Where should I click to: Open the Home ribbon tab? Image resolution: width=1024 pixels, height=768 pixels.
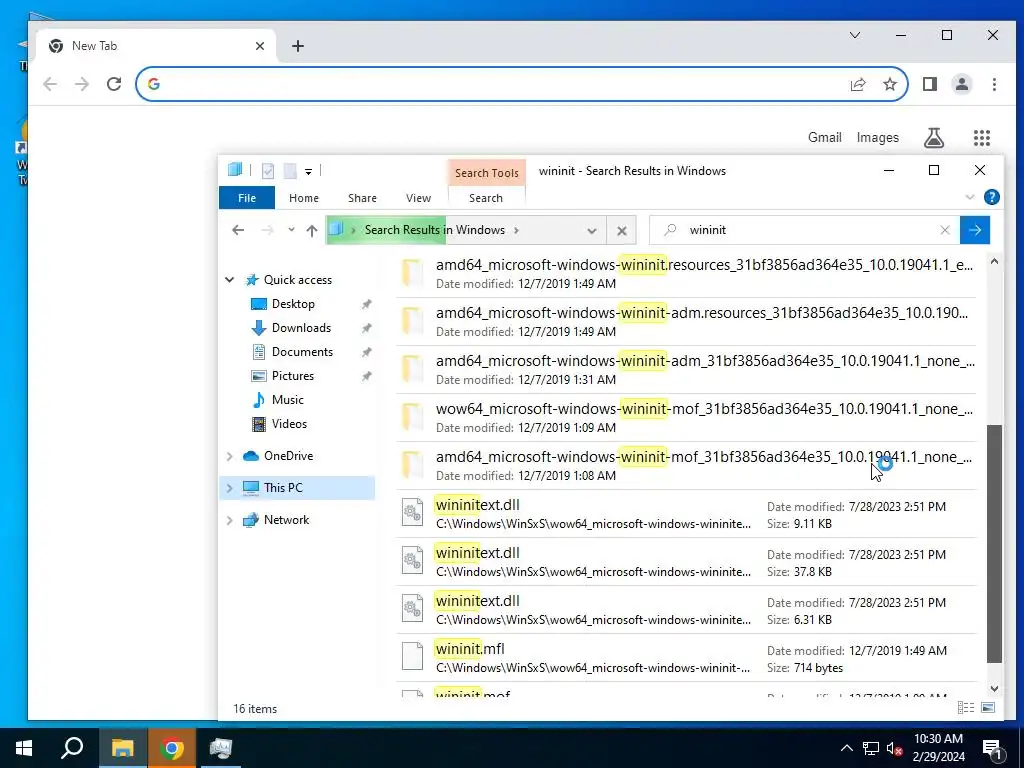click(304, 198)
